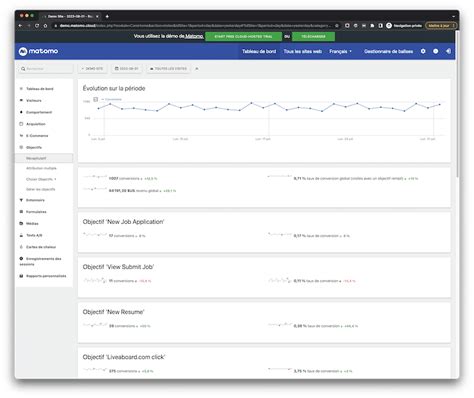Click Objectif 'View Submit Job' heading
The width and height of the screenshot is (474, 398).
tap(118, 267)
